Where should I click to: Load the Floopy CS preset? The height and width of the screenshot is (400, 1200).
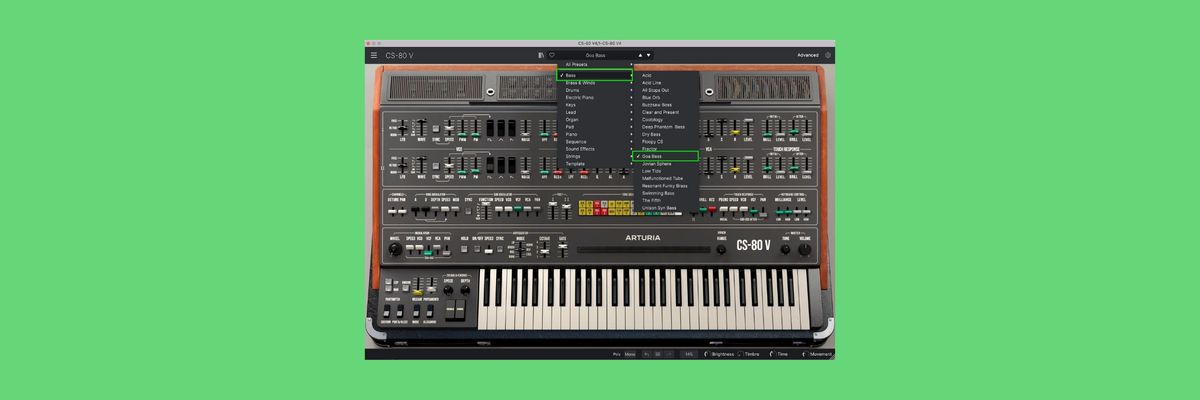coord(665,141)
